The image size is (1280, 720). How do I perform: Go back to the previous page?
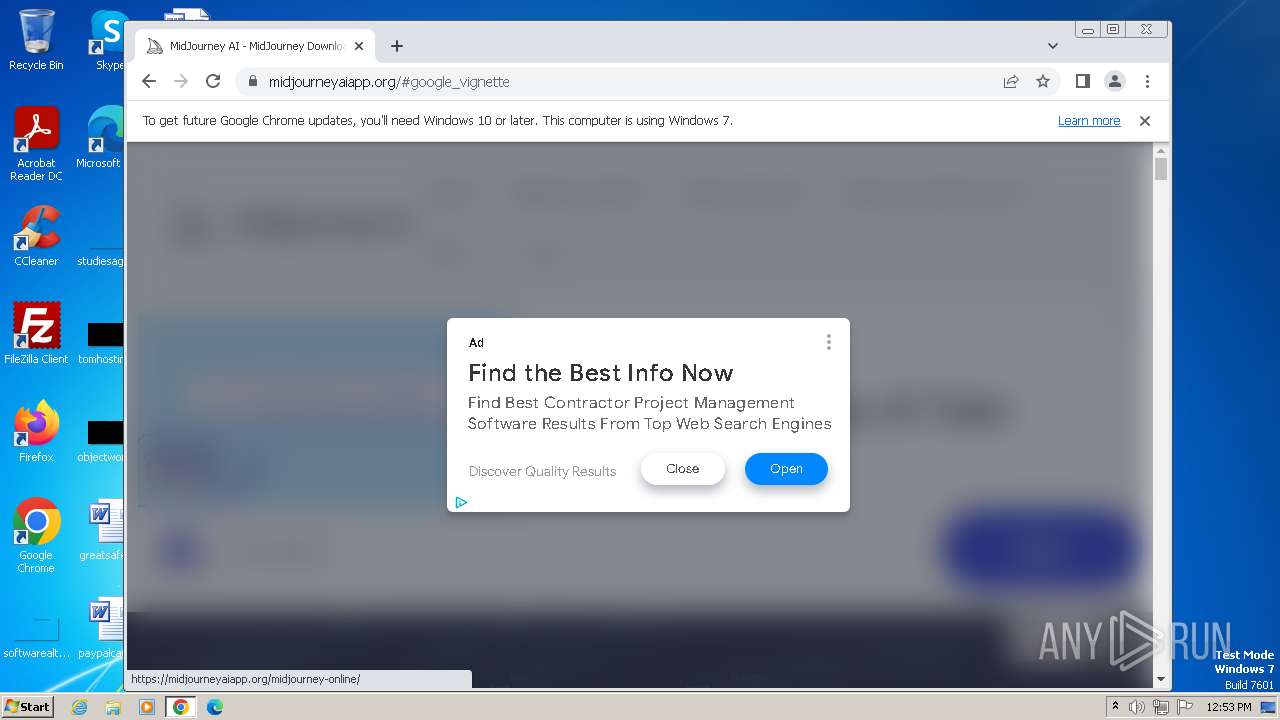[x=149, y=81]
